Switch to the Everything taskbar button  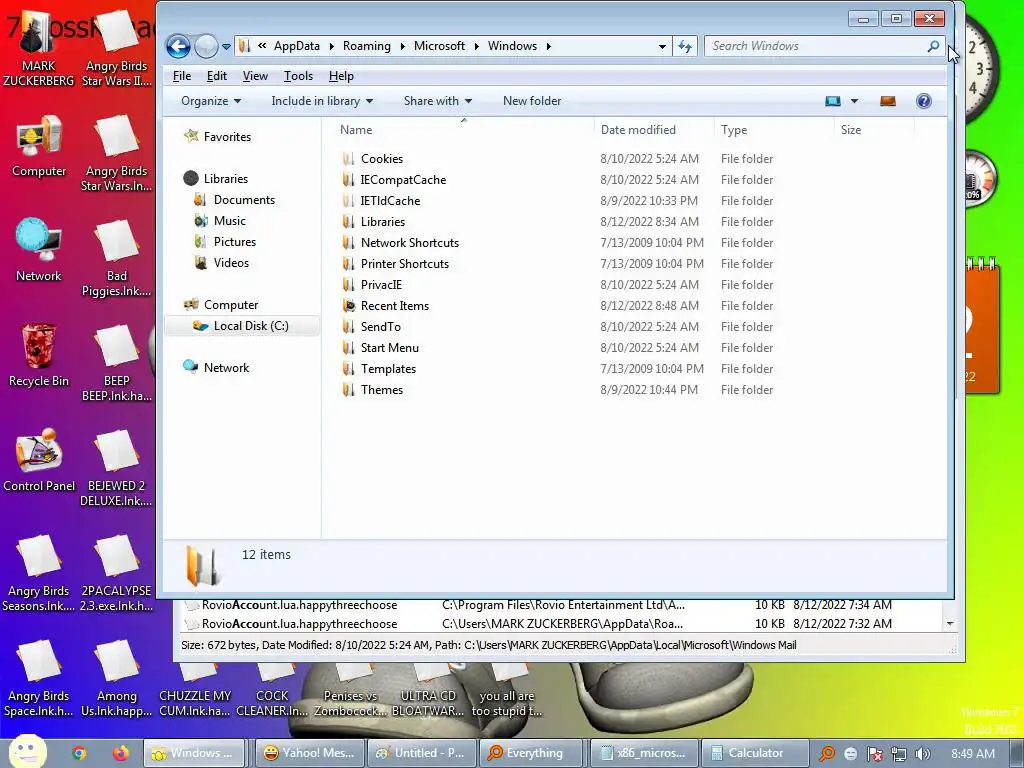click(x=530, y=753)
